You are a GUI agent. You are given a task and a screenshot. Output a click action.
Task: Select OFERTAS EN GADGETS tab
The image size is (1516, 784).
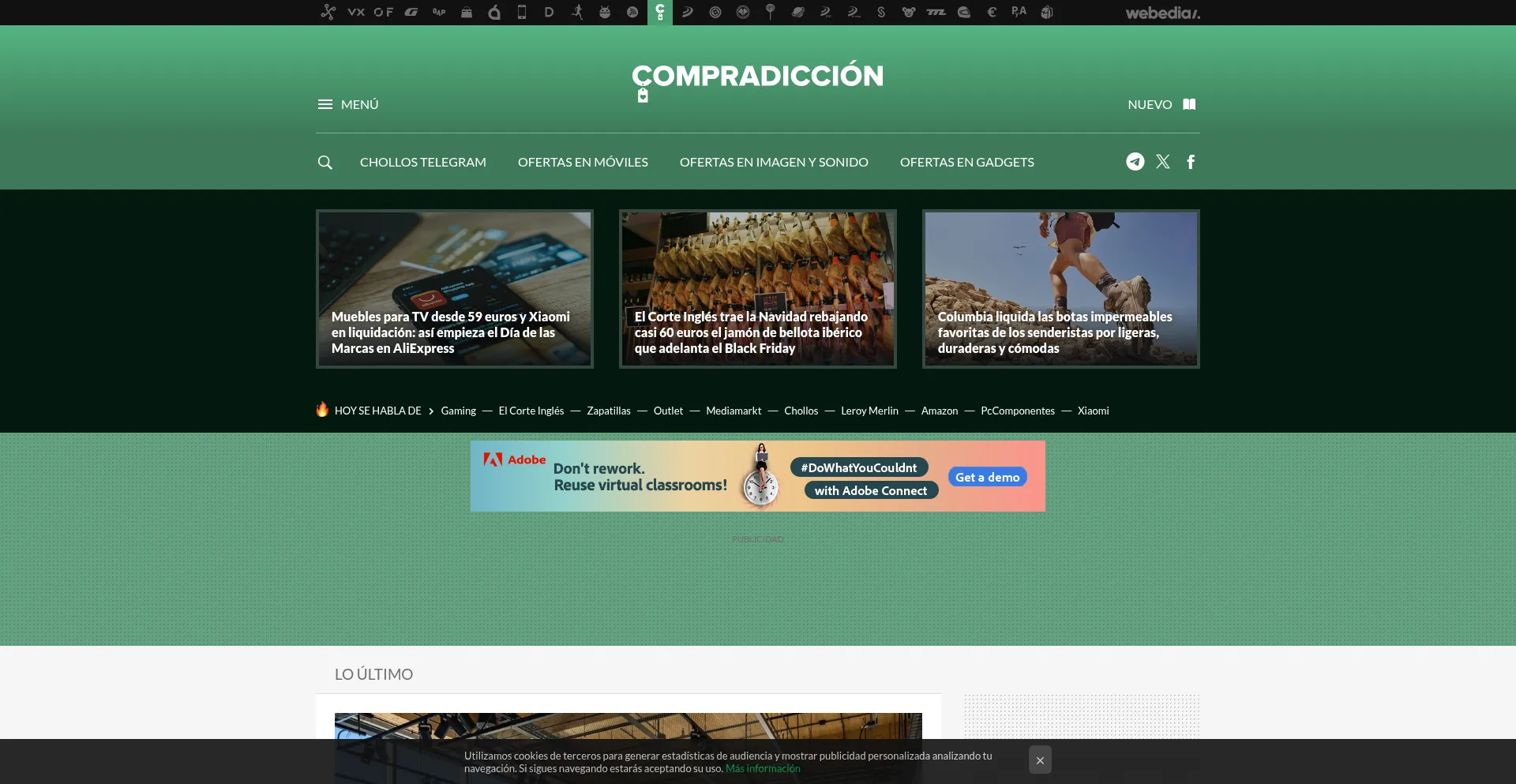pyautogui.click(x=966, y=162)
